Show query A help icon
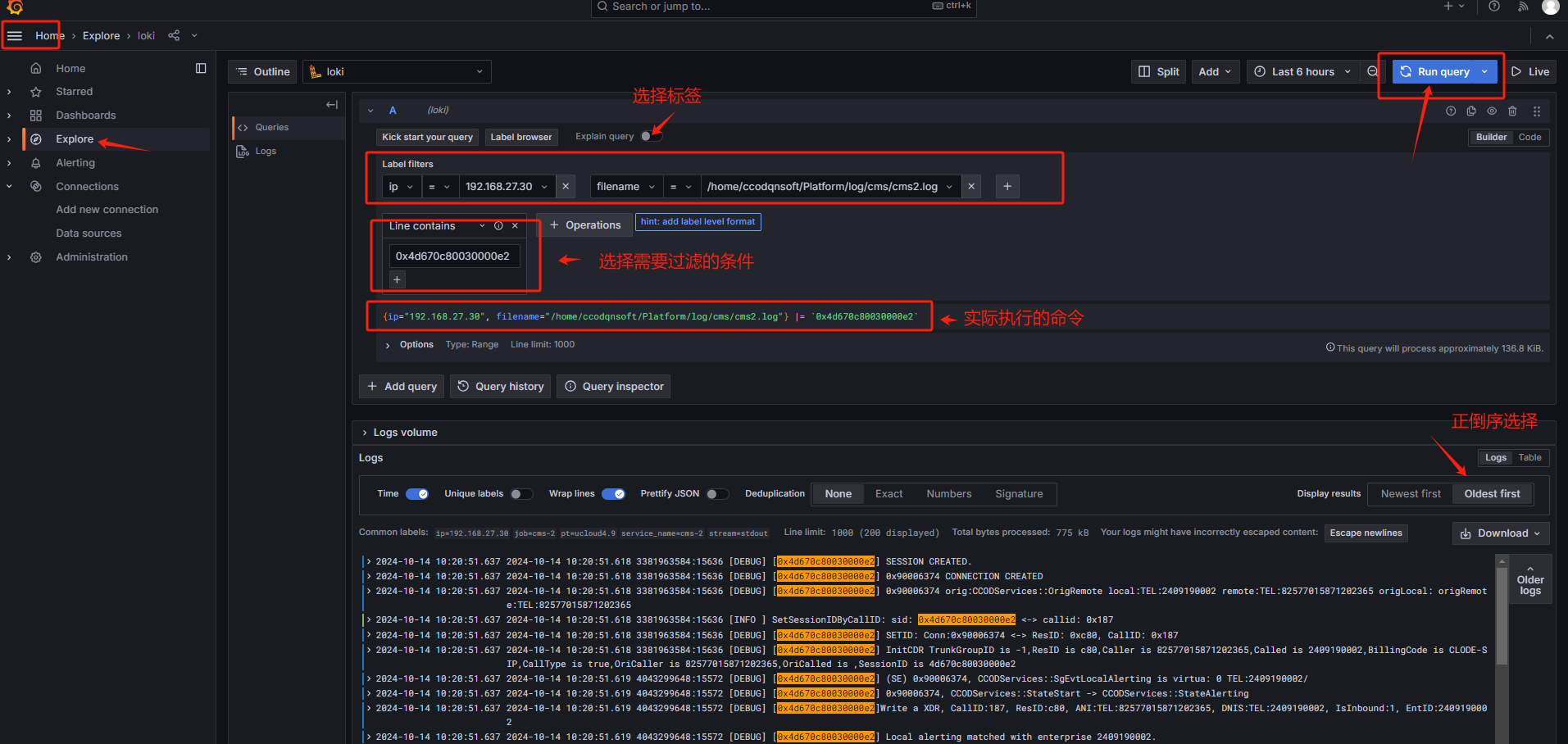1568x744 pixels. tap(1451, 111)
